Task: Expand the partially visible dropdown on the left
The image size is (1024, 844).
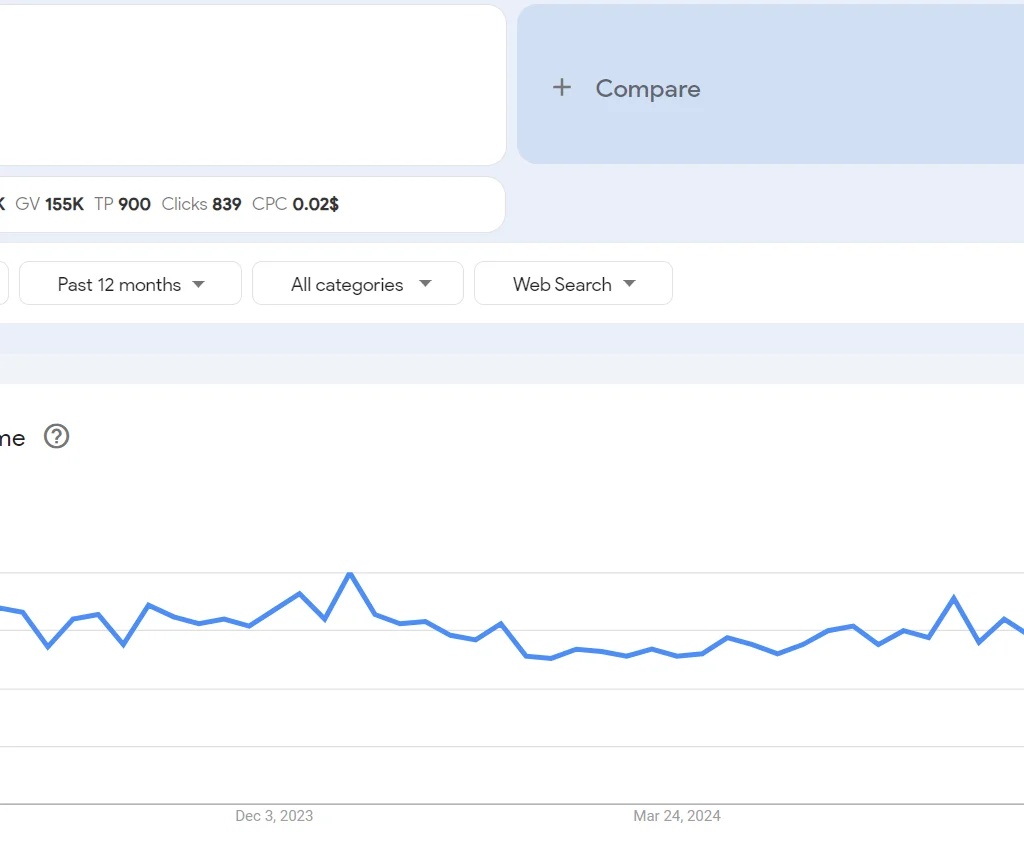Action: click(x=5, y=283)
